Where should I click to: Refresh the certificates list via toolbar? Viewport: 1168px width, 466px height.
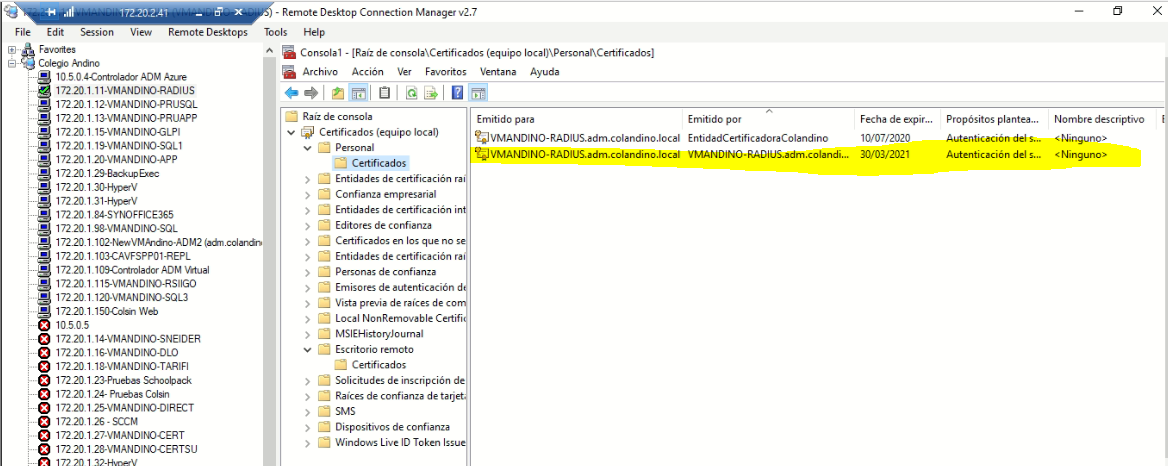point(411,93)
